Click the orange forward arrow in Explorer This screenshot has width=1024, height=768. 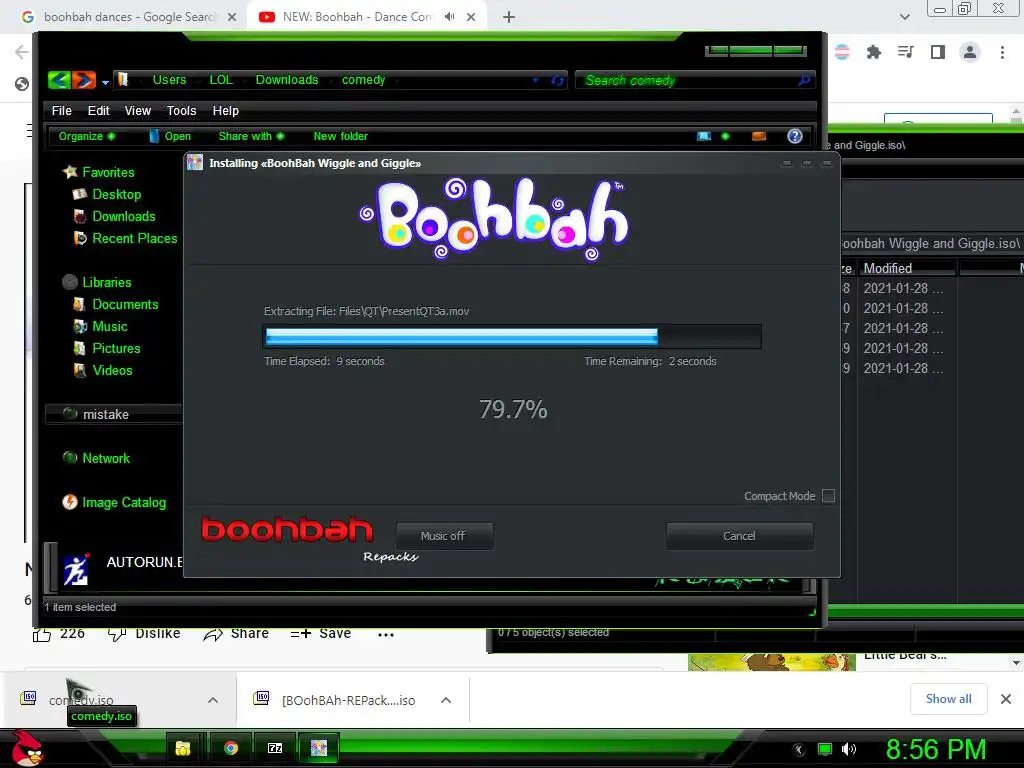[x=84, y=80]
